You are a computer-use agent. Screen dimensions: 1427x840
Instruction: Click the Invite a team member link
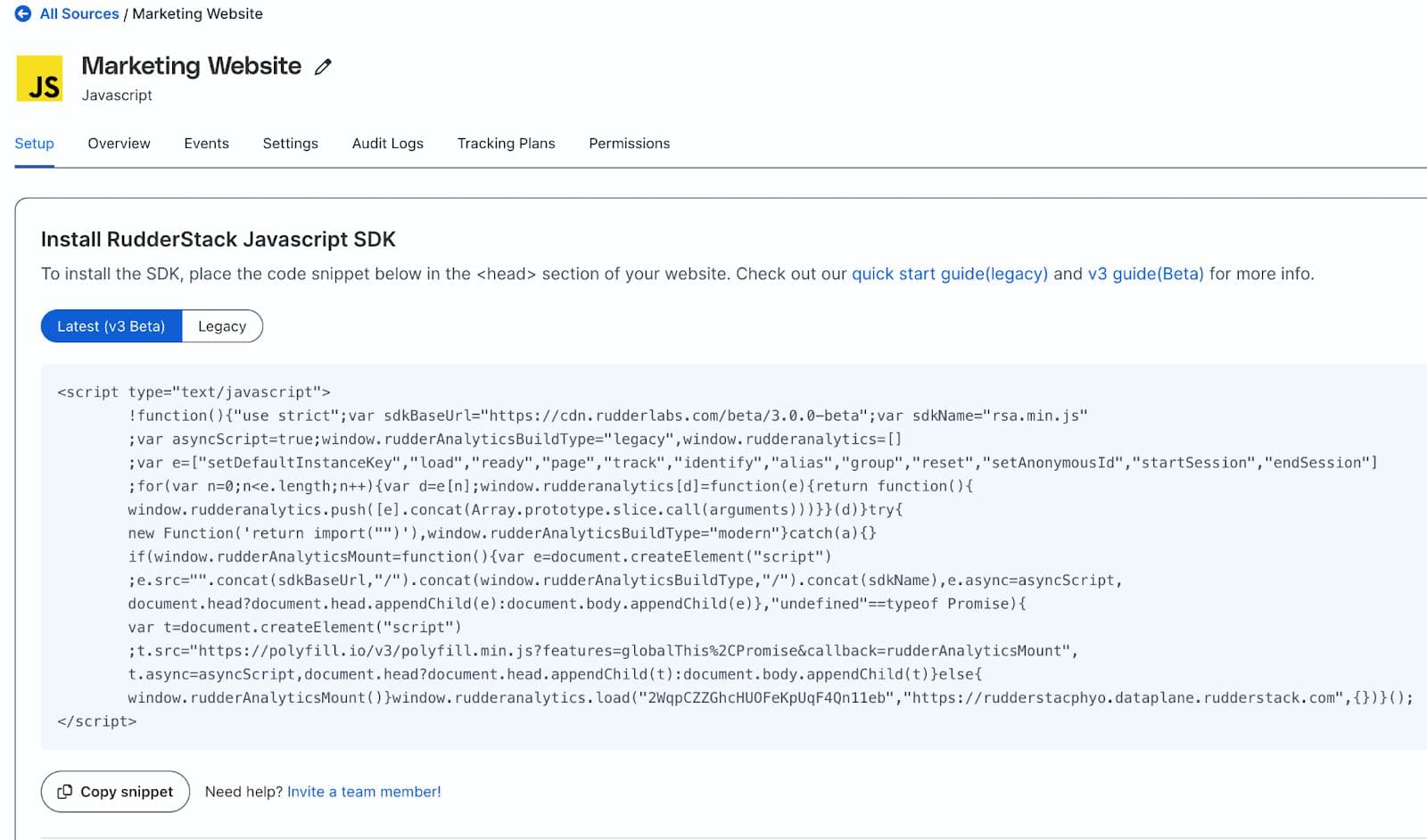(364, 792)
